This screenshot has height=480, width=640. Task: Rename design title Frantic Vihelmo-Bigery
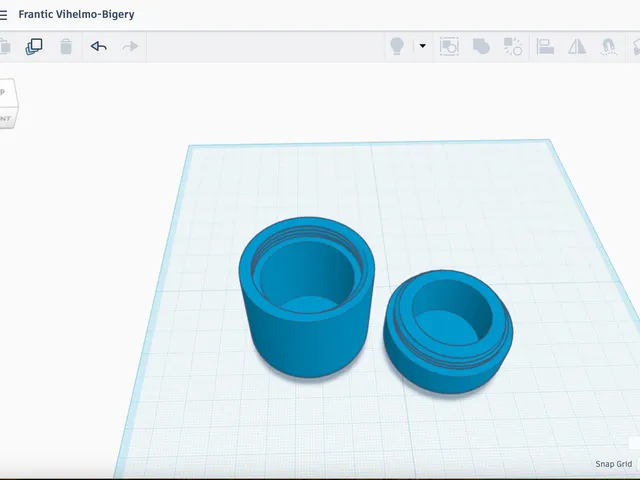pos(76,14)
